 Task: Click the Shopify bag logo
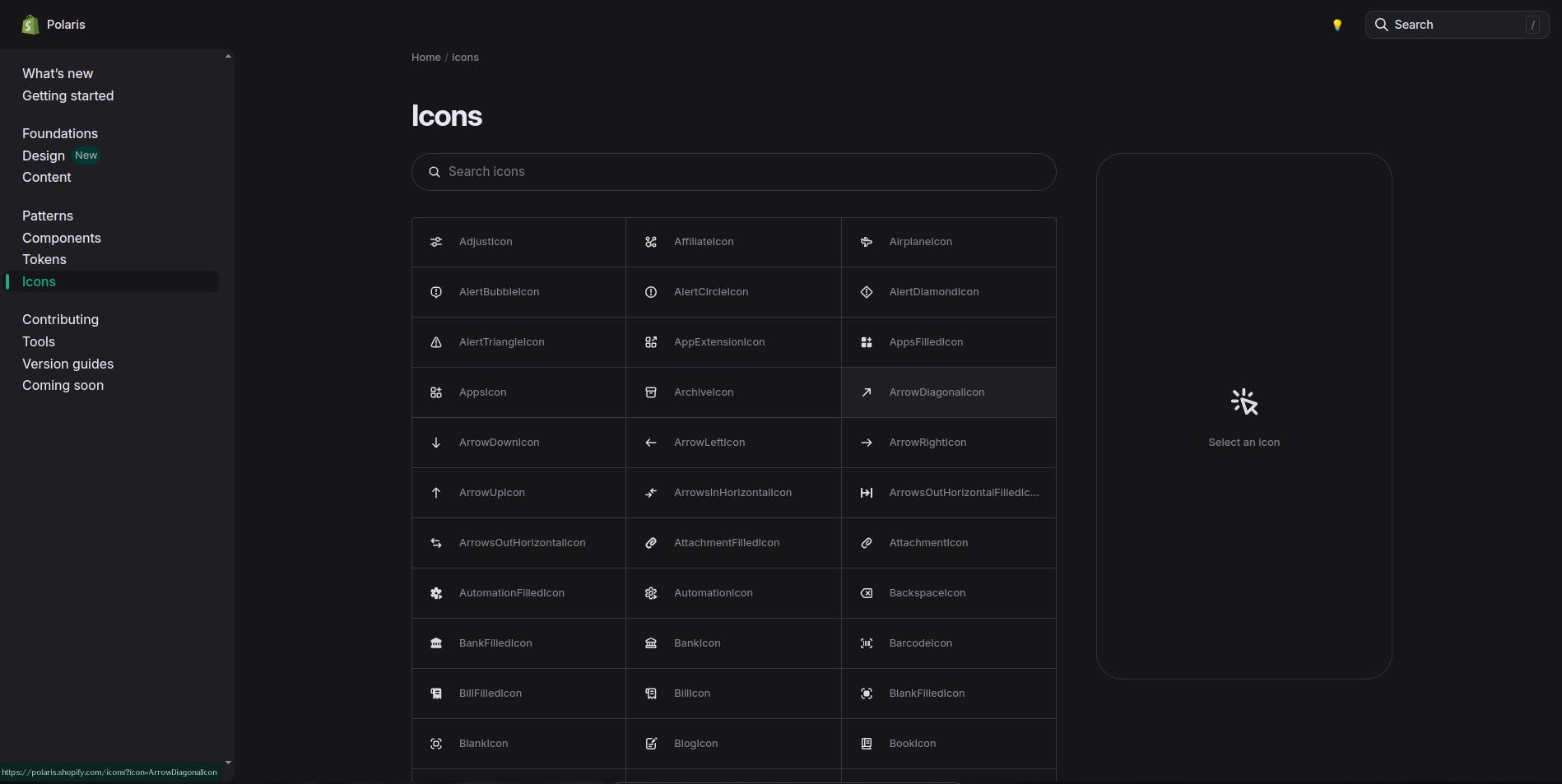[30, 25]
